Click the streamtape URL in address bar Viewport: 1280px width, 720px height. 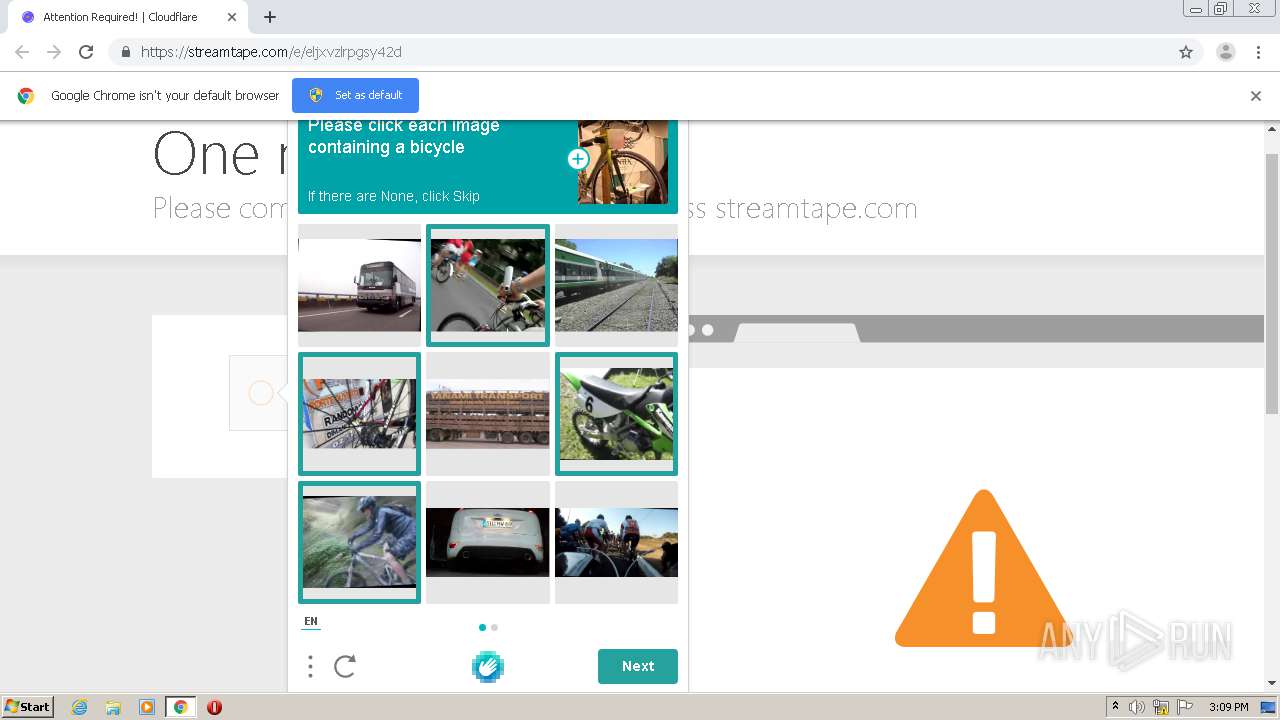(271, 52)
